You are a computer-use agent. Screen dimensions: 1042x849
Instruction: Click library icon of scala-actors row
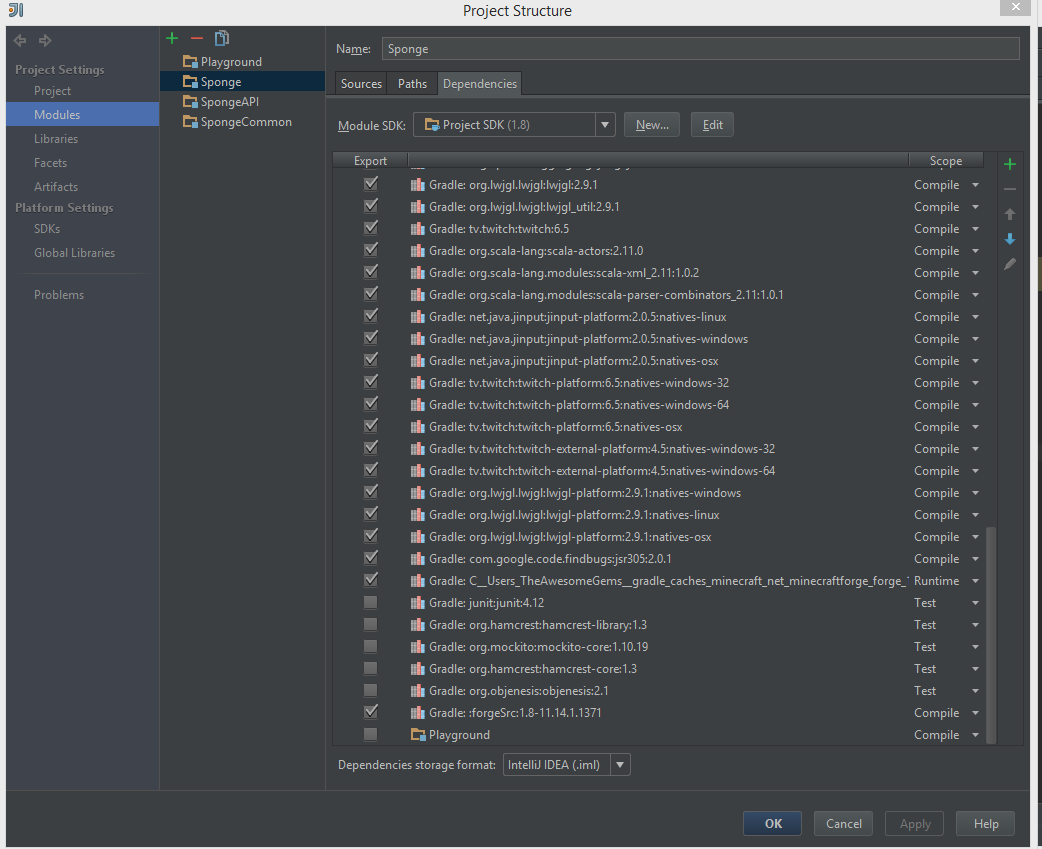[417, 251]
